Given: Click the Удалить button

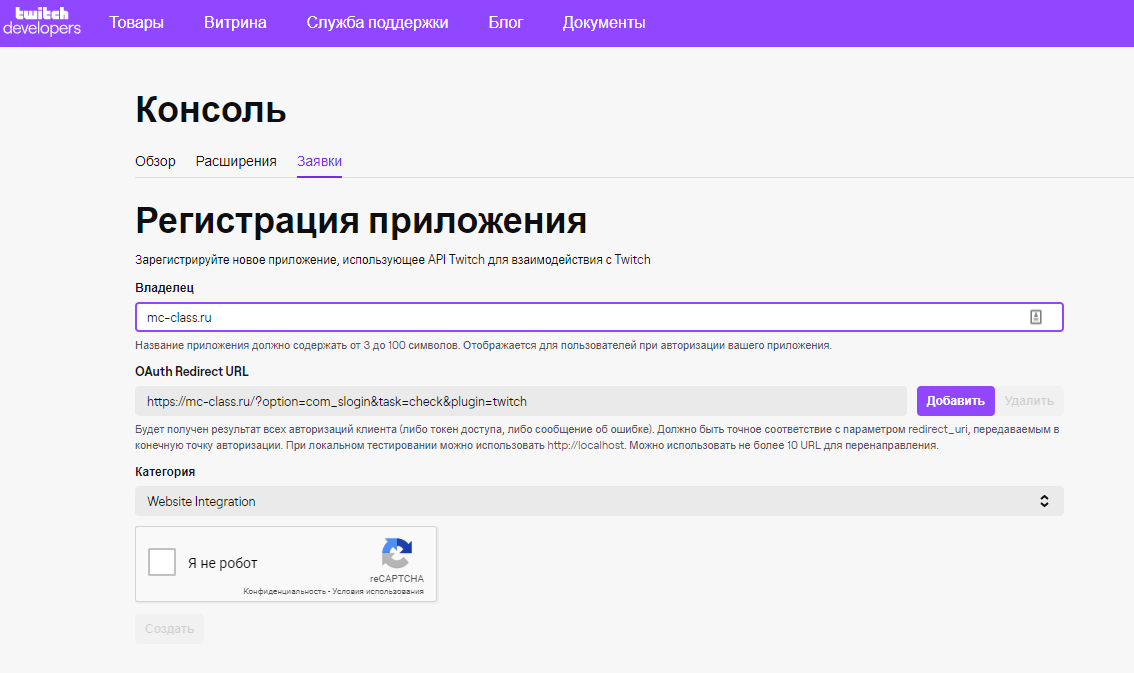Looking at the screenshot, I should (1029, 401).
